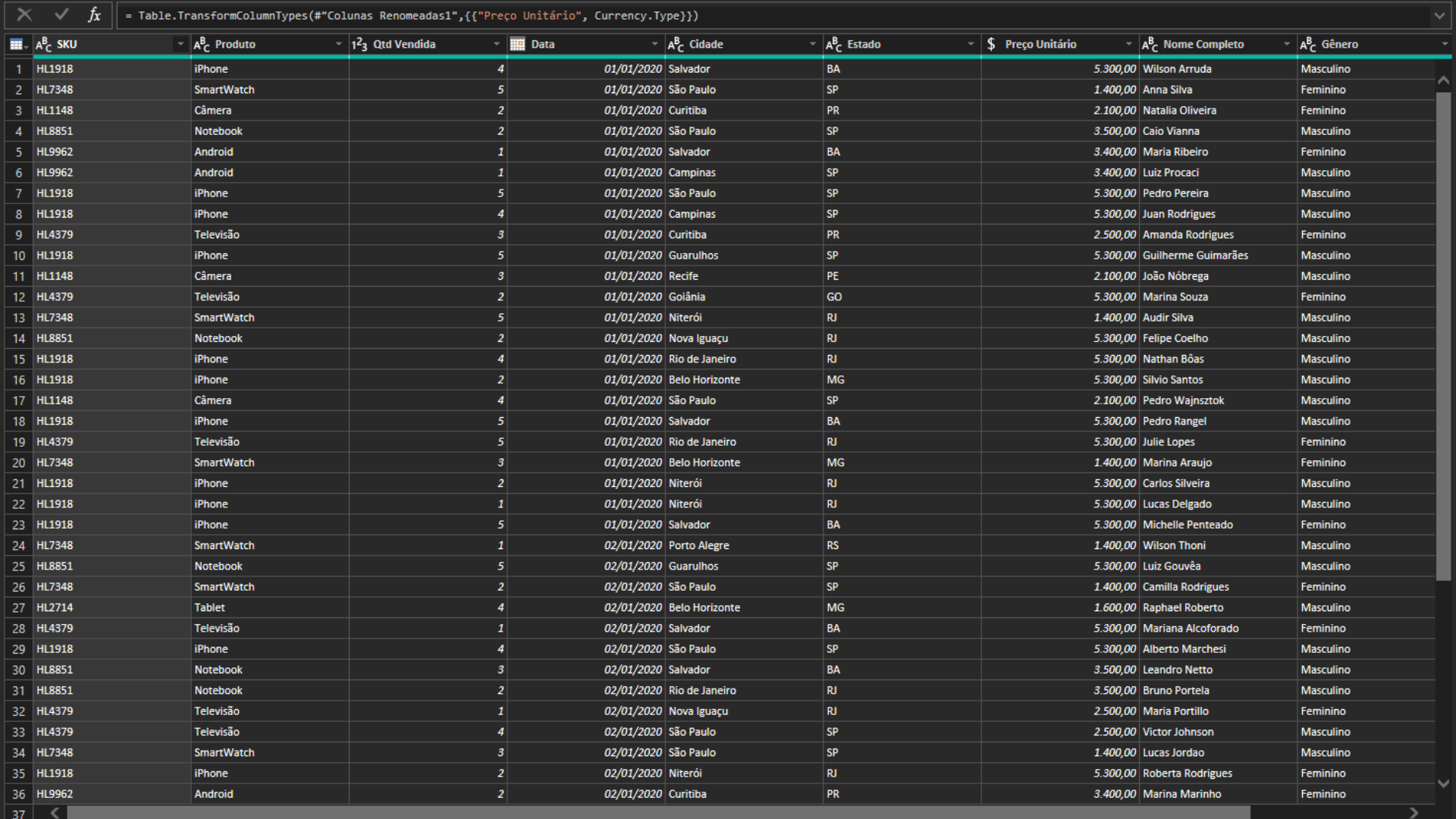
Task: Open Cidade column filter dropdown
Action: coord(813,45)
